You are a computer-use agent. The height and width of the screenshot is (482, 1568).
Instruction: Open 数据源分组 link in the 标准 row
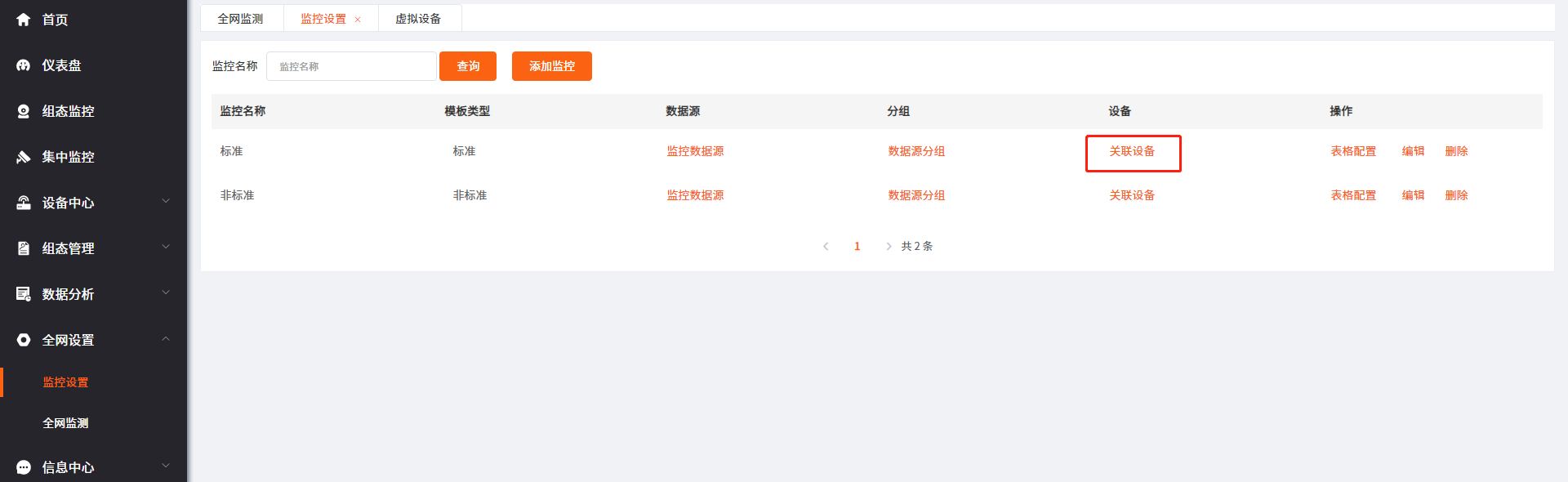(x=916, y=151)
